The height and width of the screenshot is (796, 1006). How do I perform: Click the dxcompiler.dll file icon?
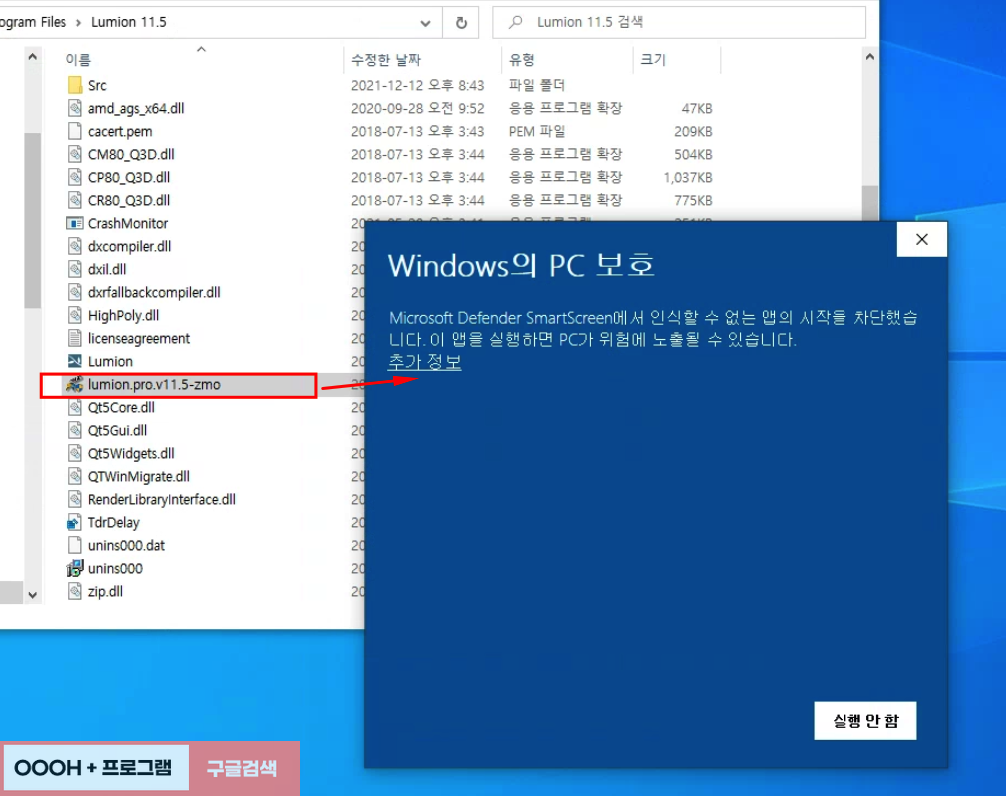[x=74, y=246]
